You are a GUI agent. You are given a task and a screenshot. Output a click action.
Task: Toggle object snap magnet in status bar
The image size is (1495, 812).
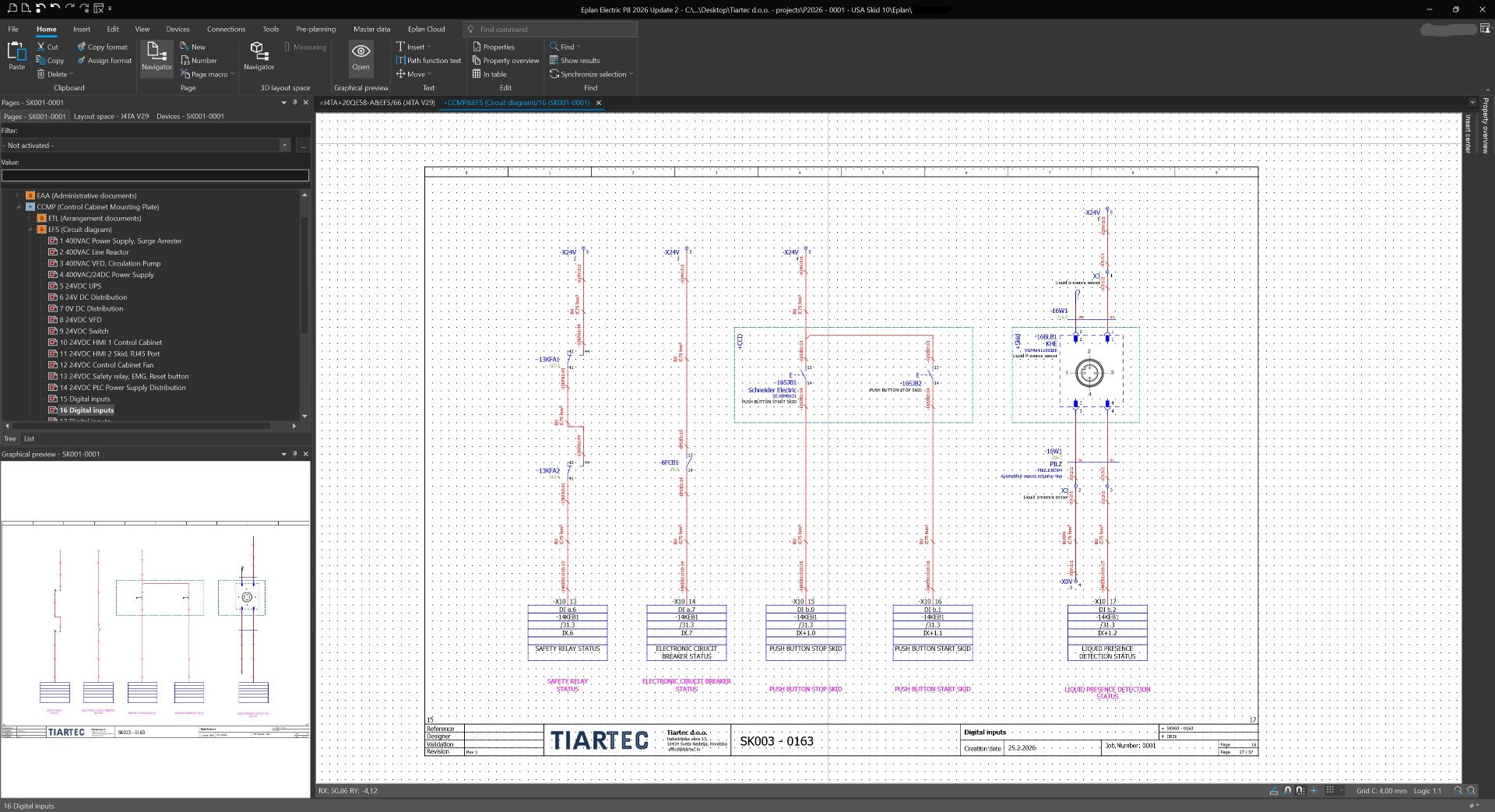click(x=1288, y=790)
